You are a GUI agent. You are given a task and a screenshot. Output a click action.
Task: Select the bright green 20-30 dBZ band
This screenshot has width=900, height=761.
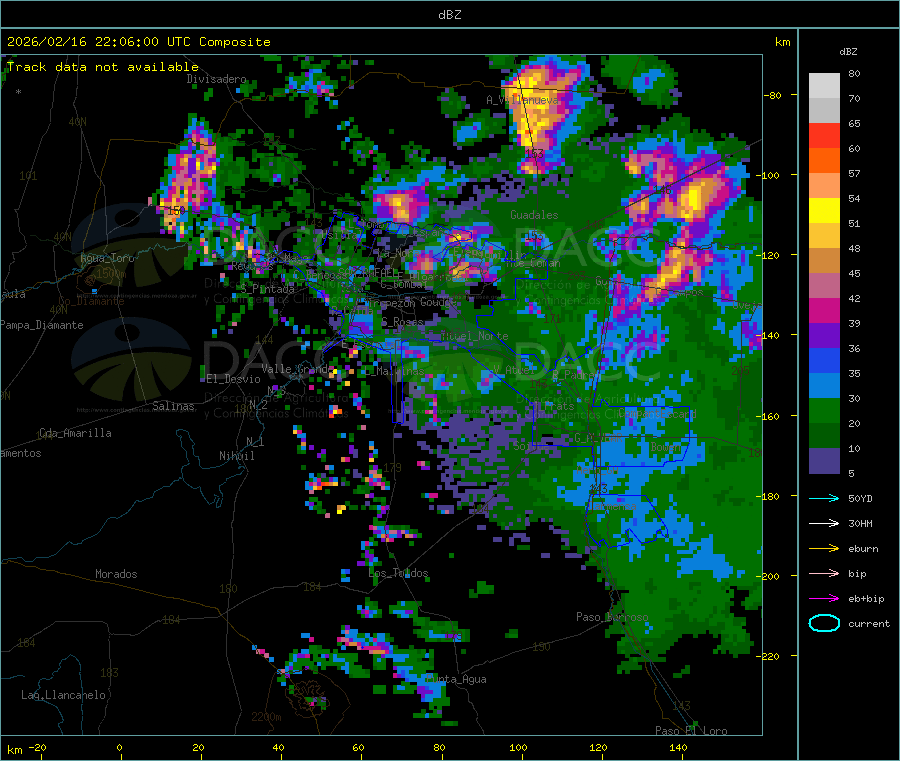tap(824, 411)
